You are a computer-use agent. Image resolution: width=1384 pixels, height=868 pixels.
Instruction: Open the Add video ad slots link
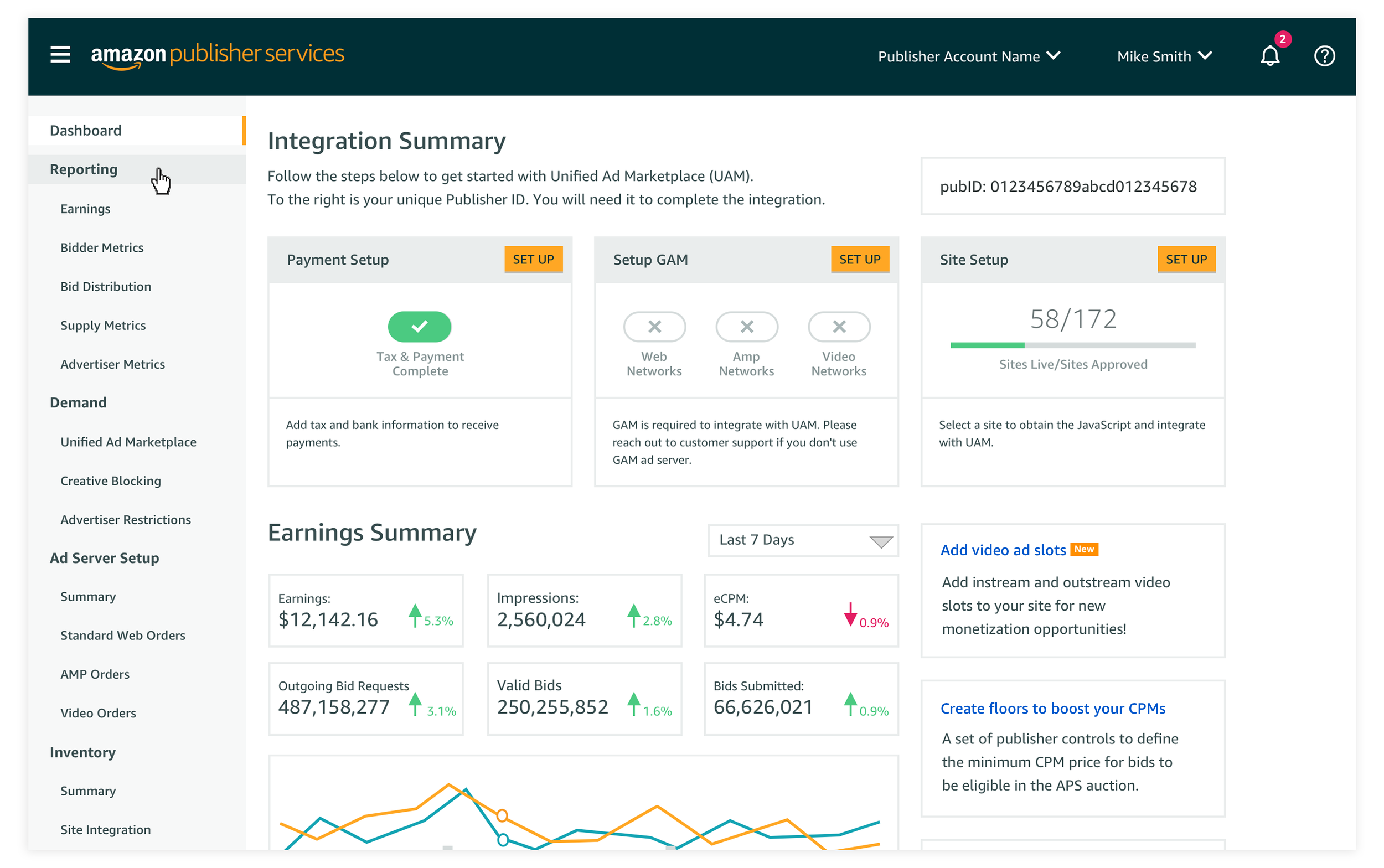[1002, 550]
